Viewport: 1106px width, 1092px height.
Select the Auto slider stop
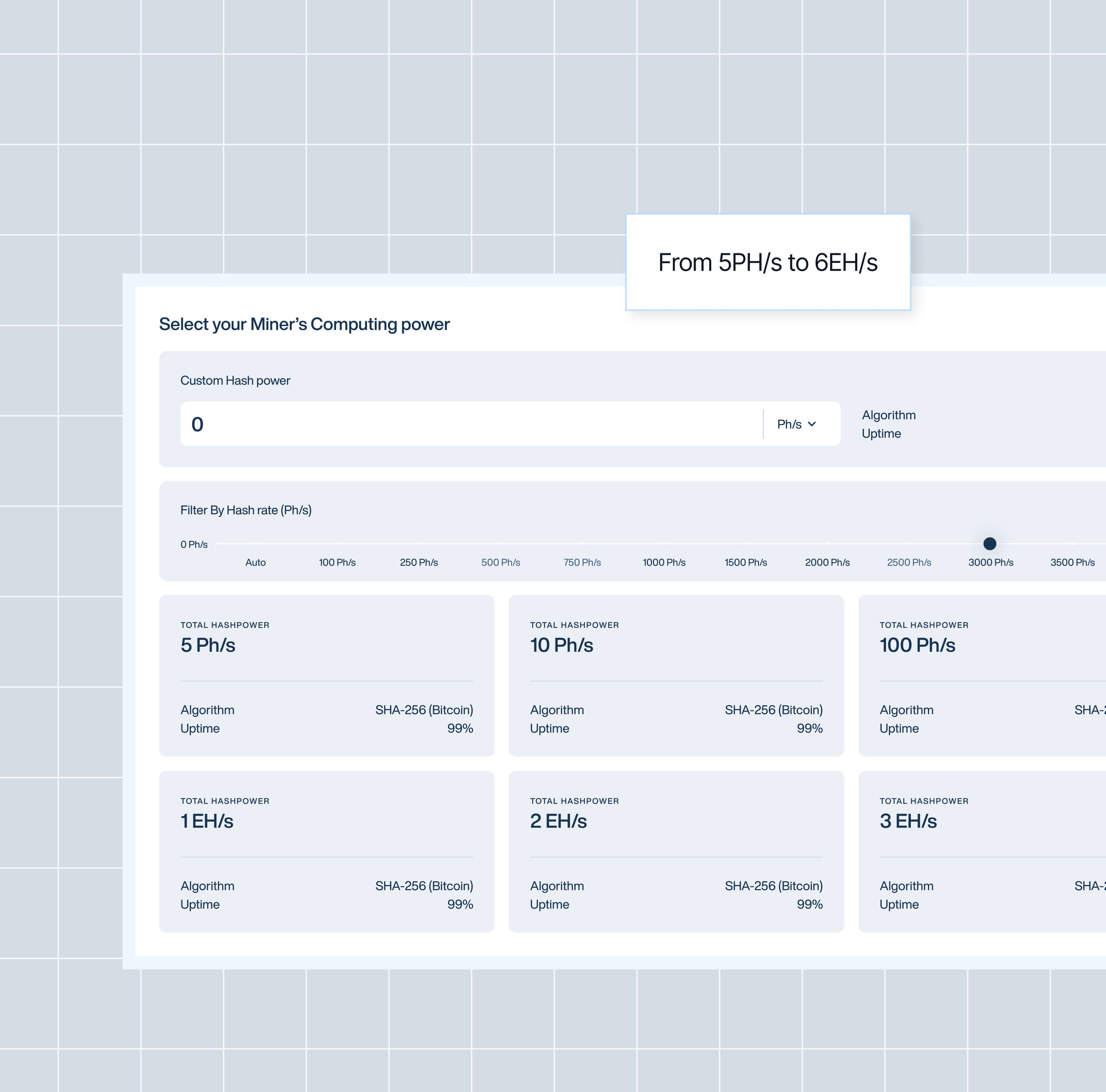click(255, 562)
